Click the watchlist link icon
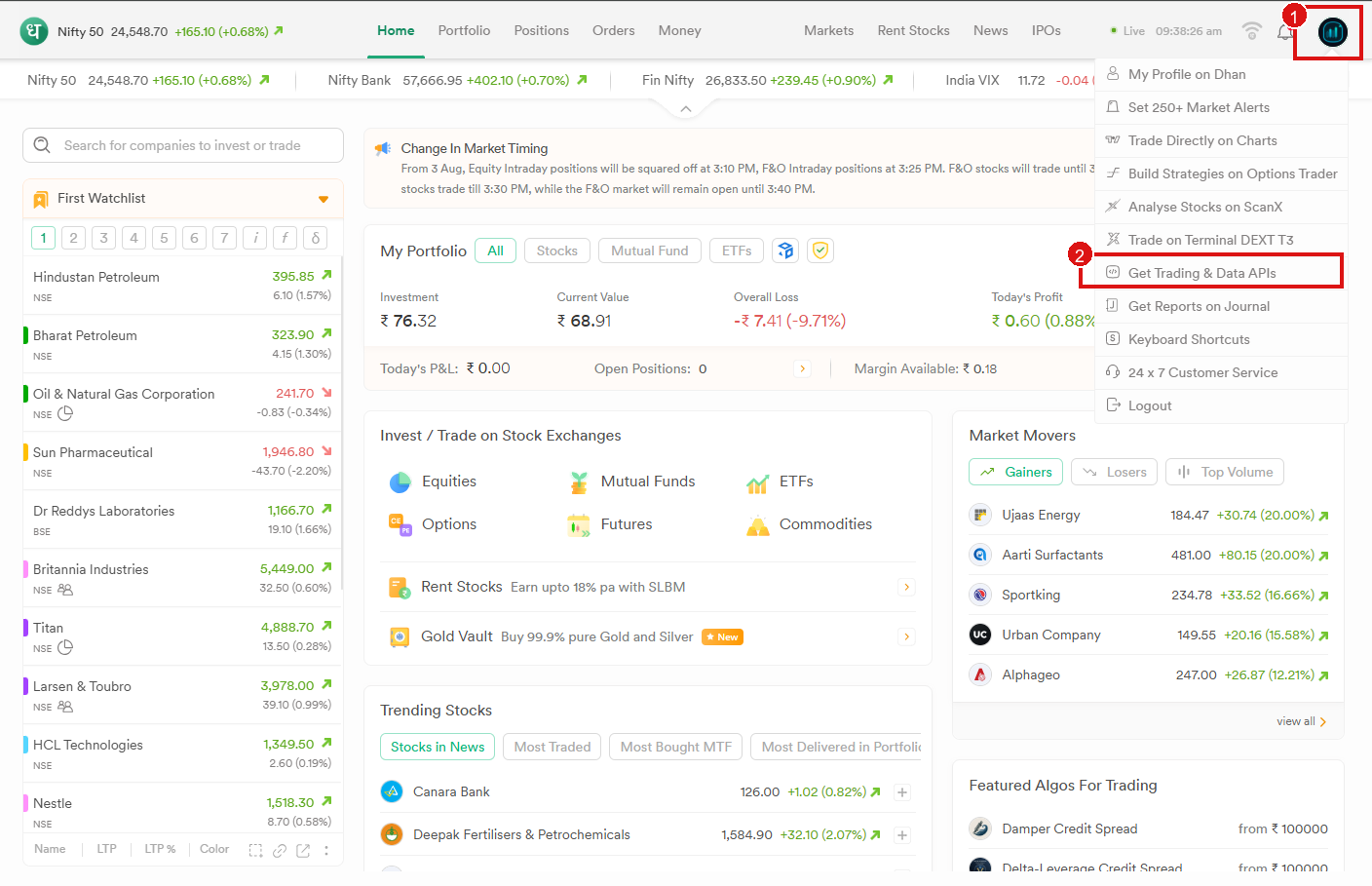The height and width of the screenshot is (886, 1372). click(x=280, y=850)
